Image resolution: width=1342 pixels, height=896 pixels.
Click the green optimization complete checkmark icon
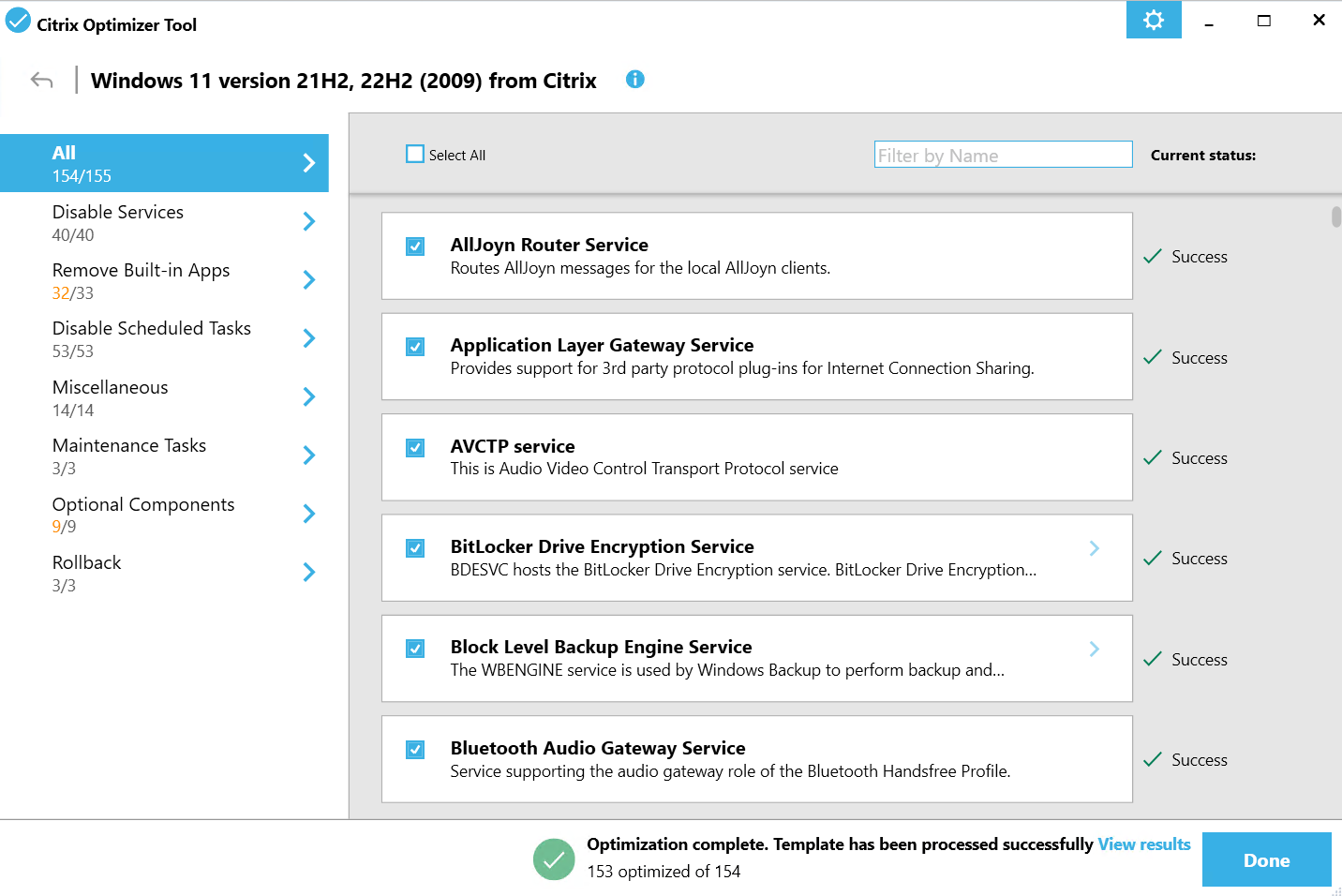click(x=554, y=859)
